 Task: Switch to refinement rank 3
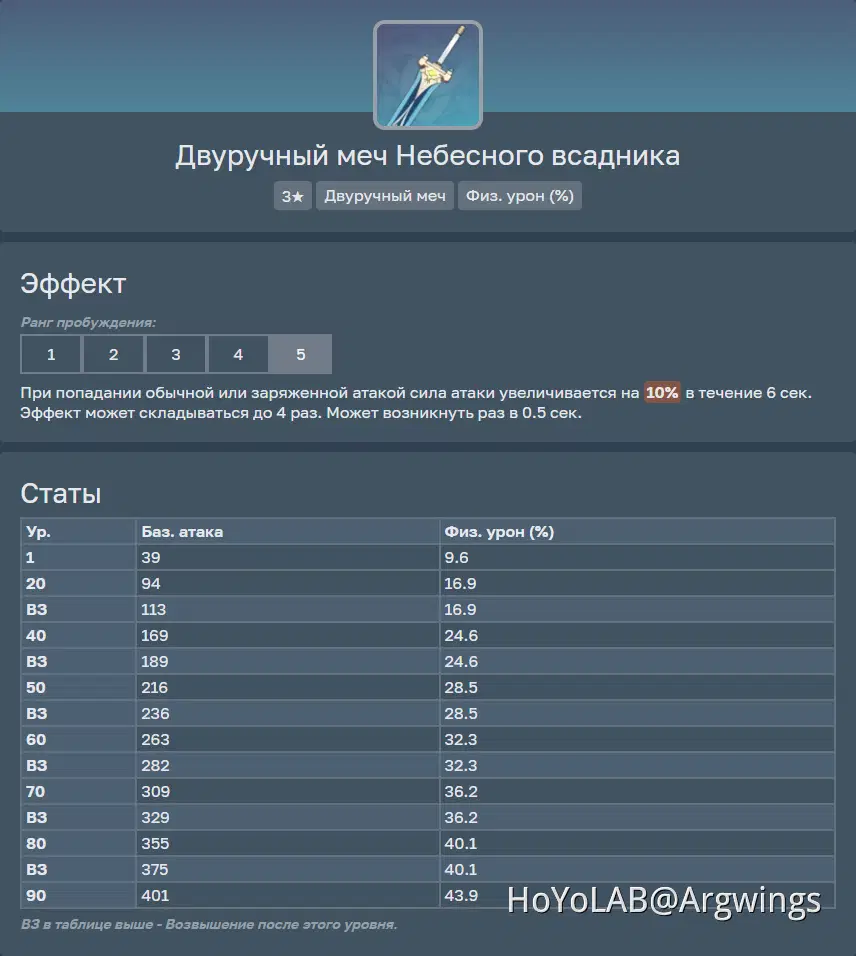(x=176, y=354)
